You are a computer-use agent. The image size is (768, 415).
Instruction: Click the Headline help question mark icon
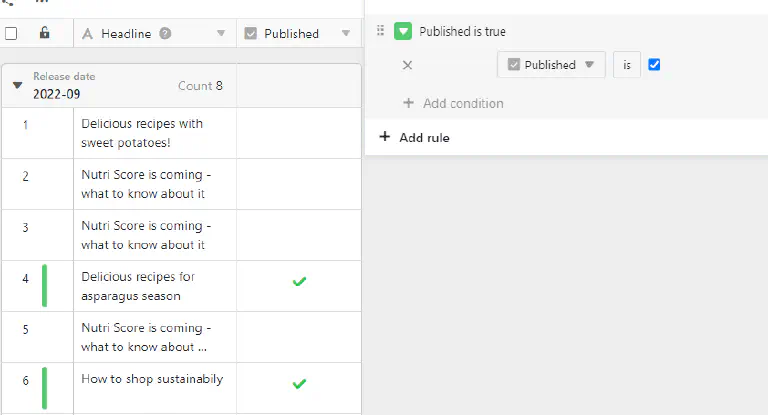tap(165, 33)
